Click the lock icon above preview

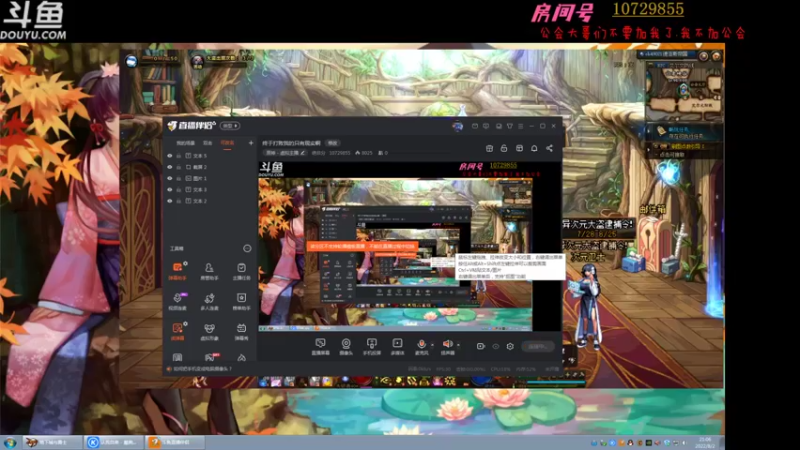(504, 148)
